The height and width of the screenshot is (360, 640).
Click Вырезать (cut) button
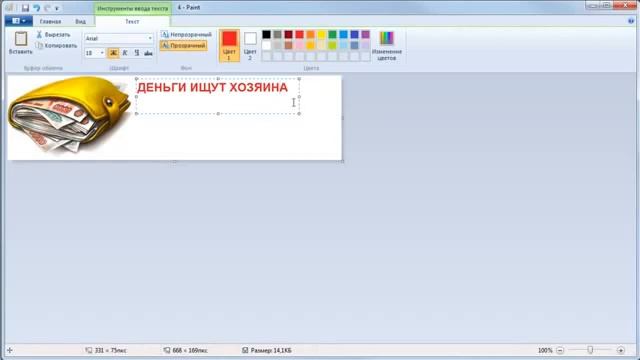pyautogui.click(x=53, y=35)
